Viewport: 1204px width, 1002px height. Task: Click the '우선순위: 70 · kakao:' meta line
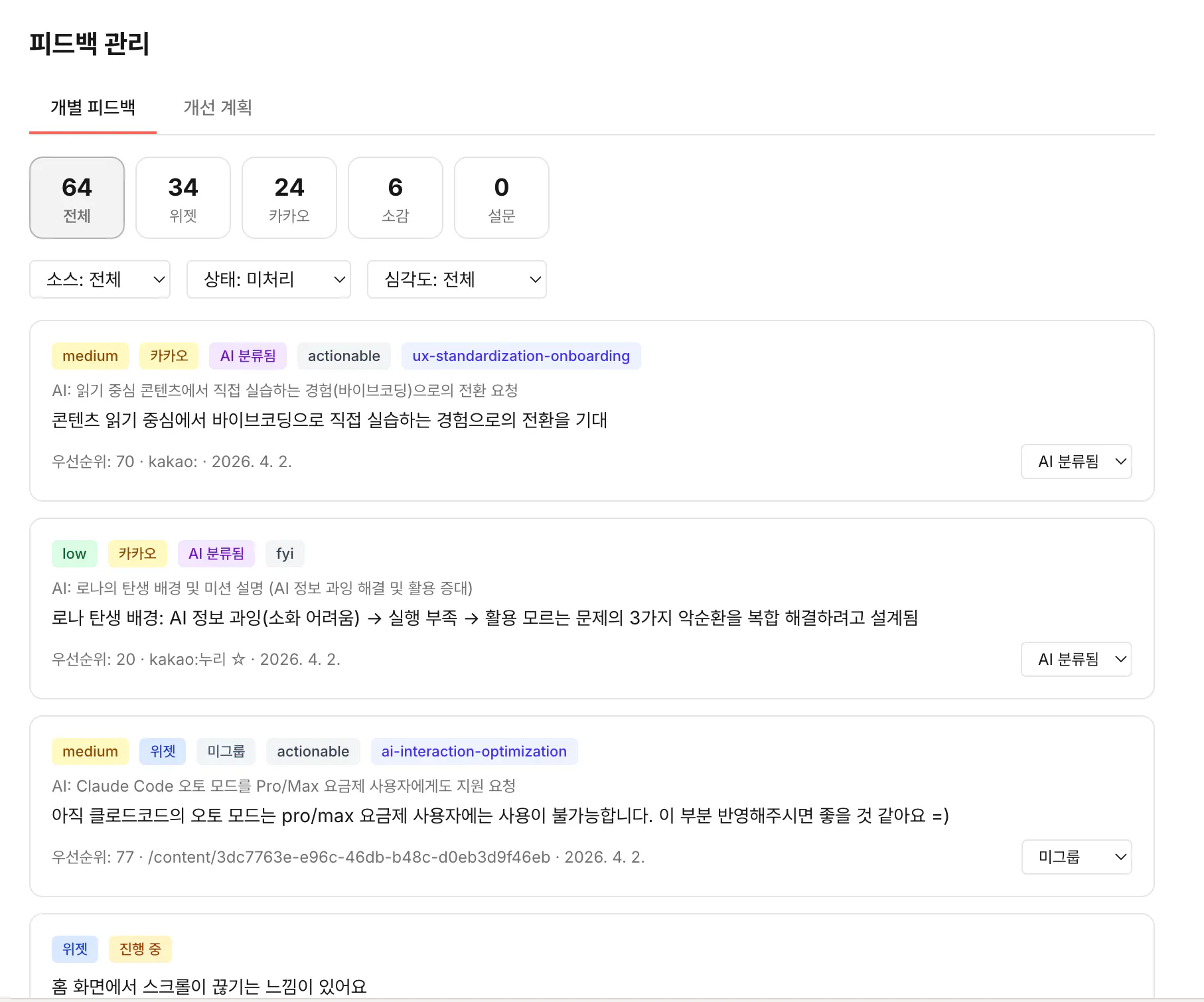click(172, 462)
